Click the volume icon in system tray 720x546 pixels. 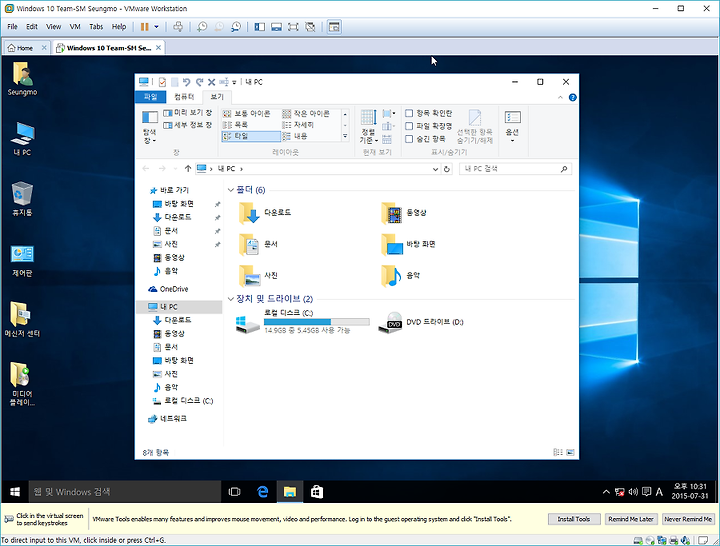click(x=633, y=492)
